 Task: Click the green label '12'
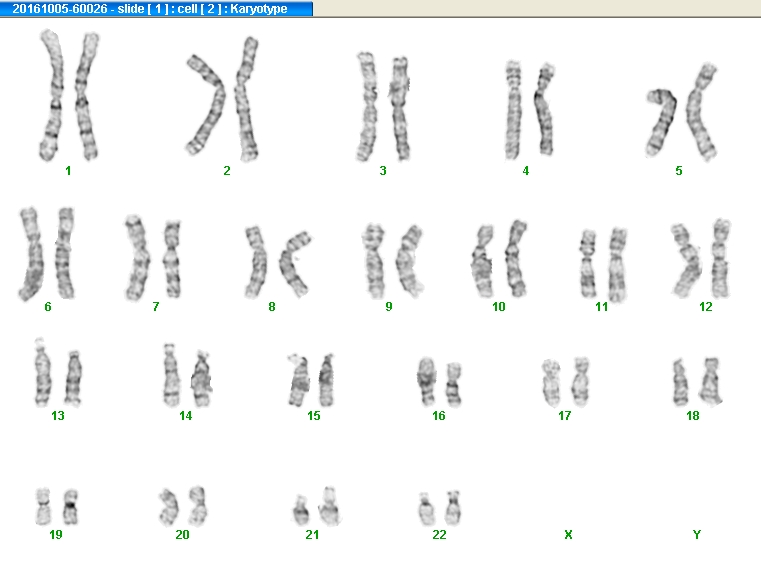706,307
